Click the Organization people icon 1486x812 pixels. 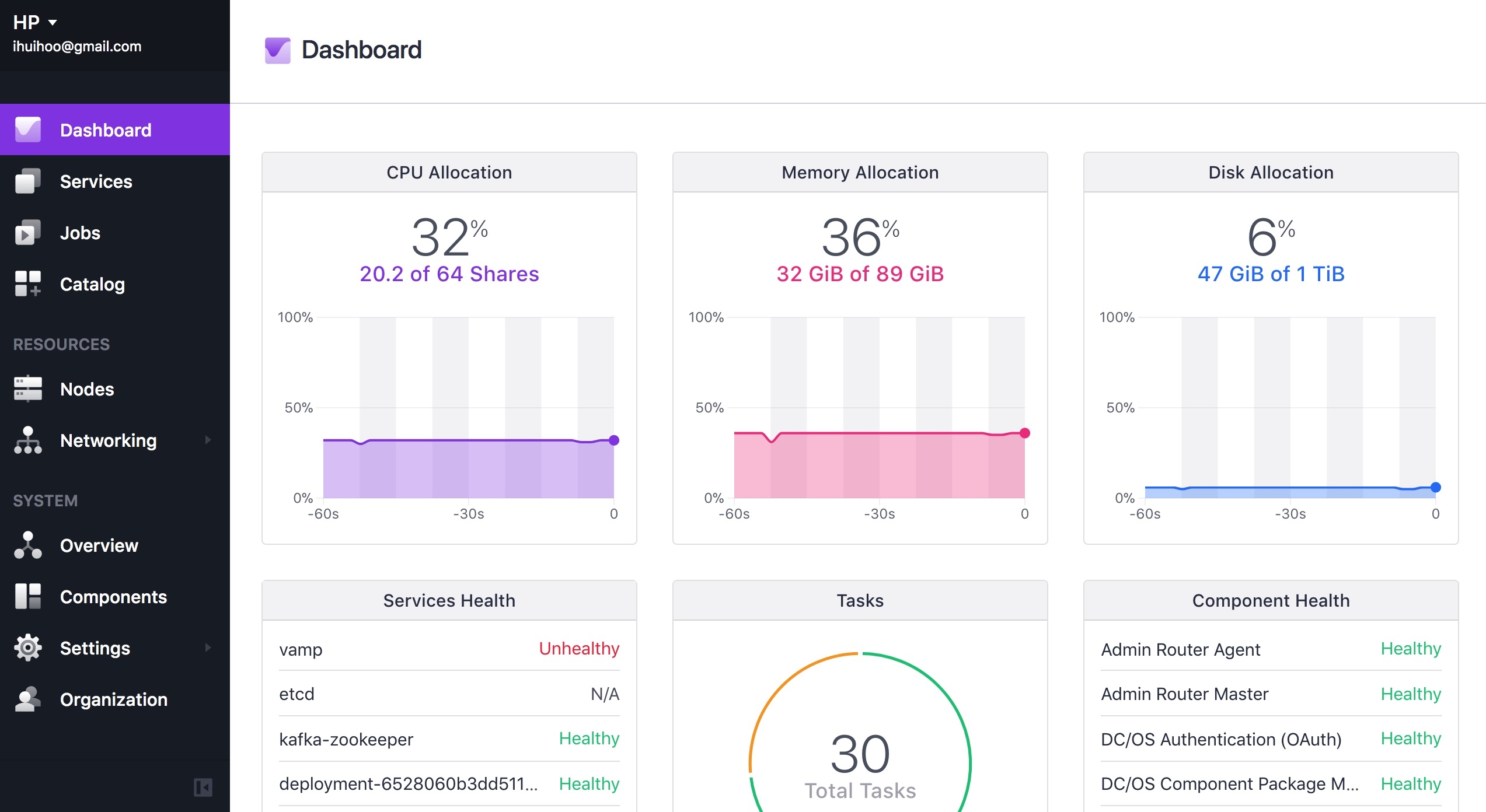click(27, 699)
